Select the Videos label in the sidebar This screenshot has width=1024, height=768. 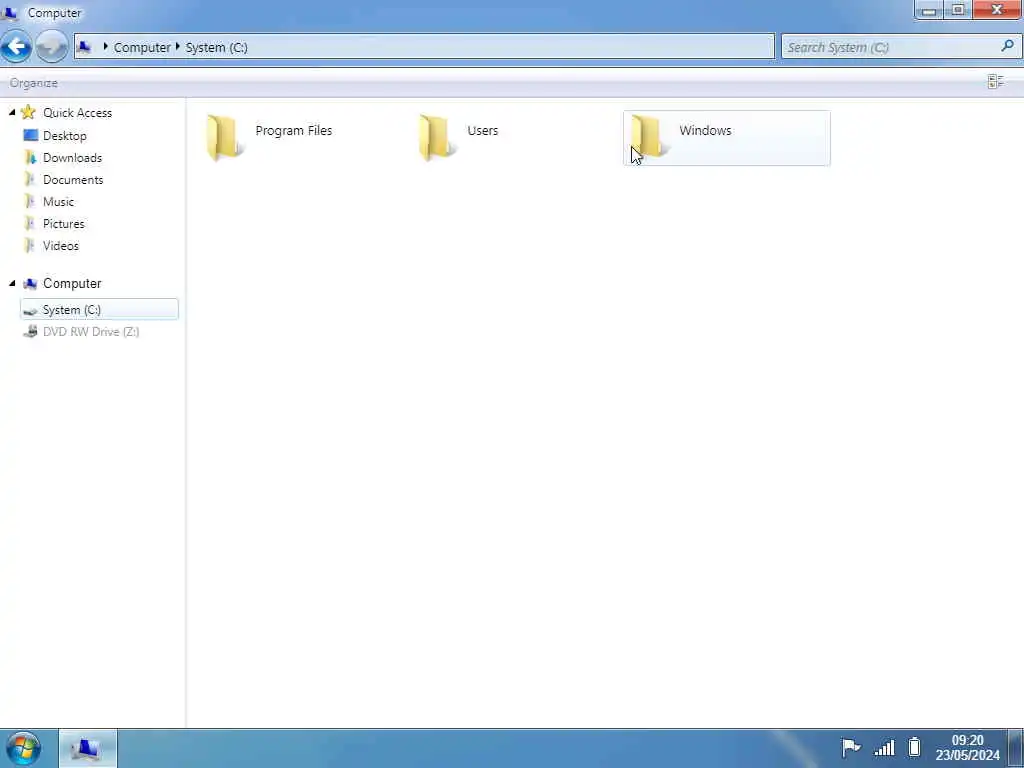(x=61, y=246)
